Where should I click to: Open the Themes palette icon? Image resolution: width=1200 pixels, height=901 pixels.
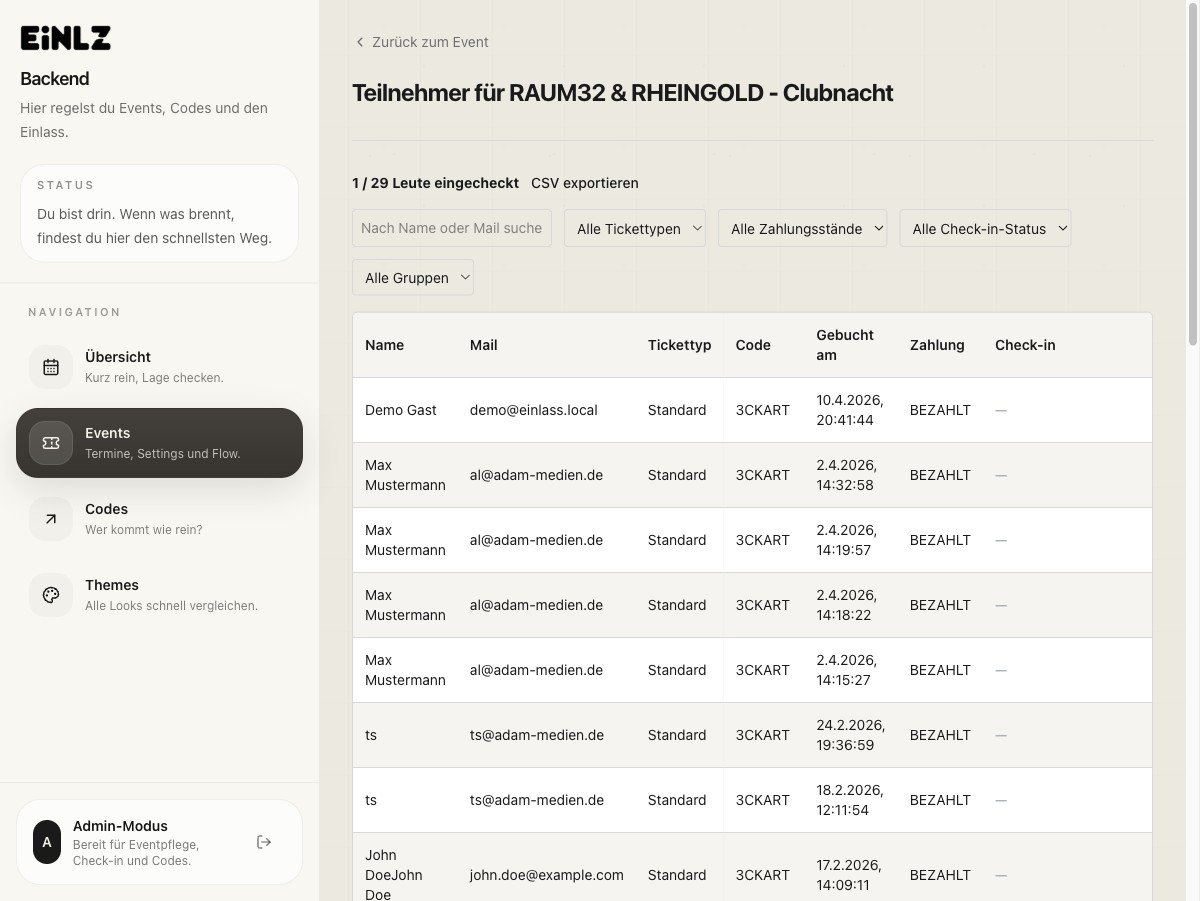point(51,594)
